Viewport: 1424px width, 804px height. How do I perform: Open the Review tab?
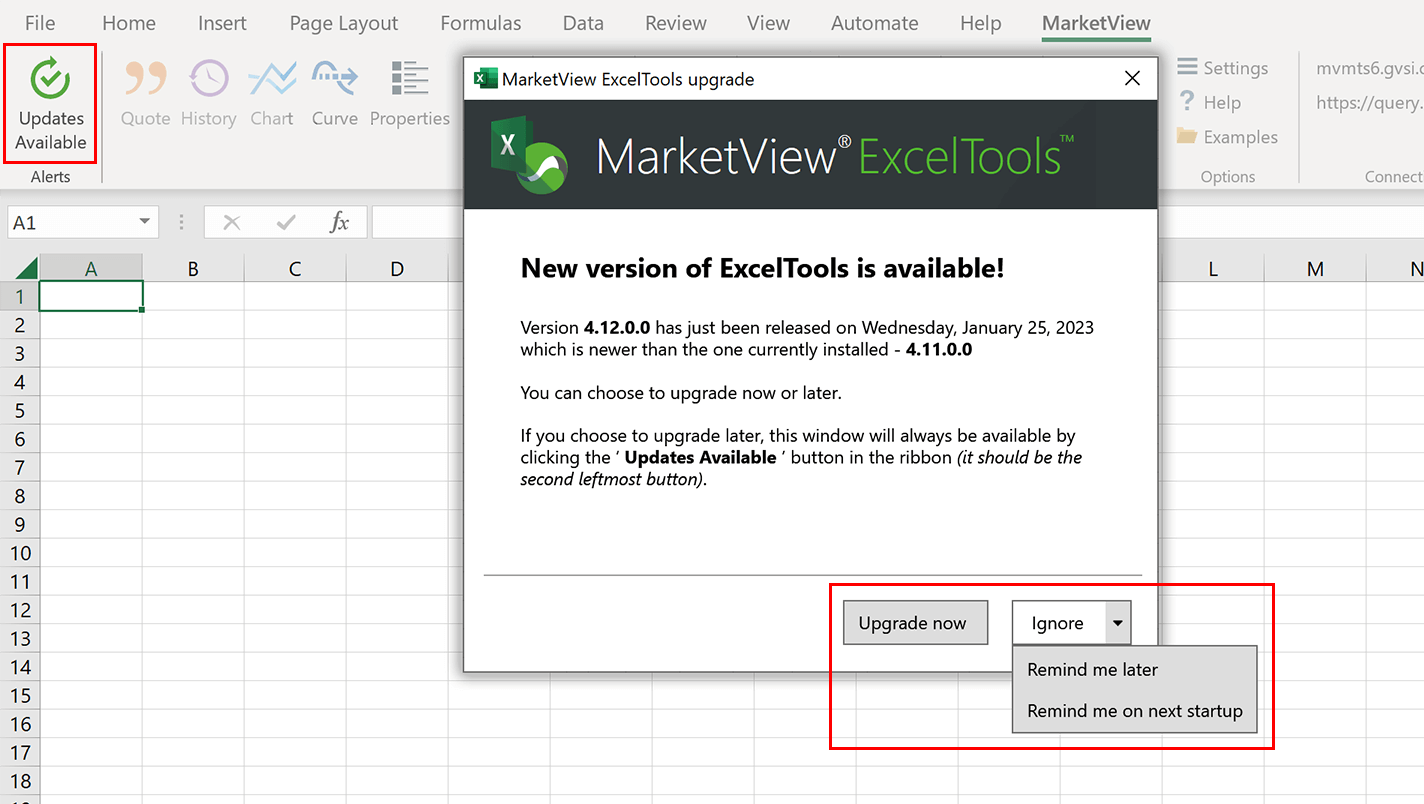pos(676,23)
